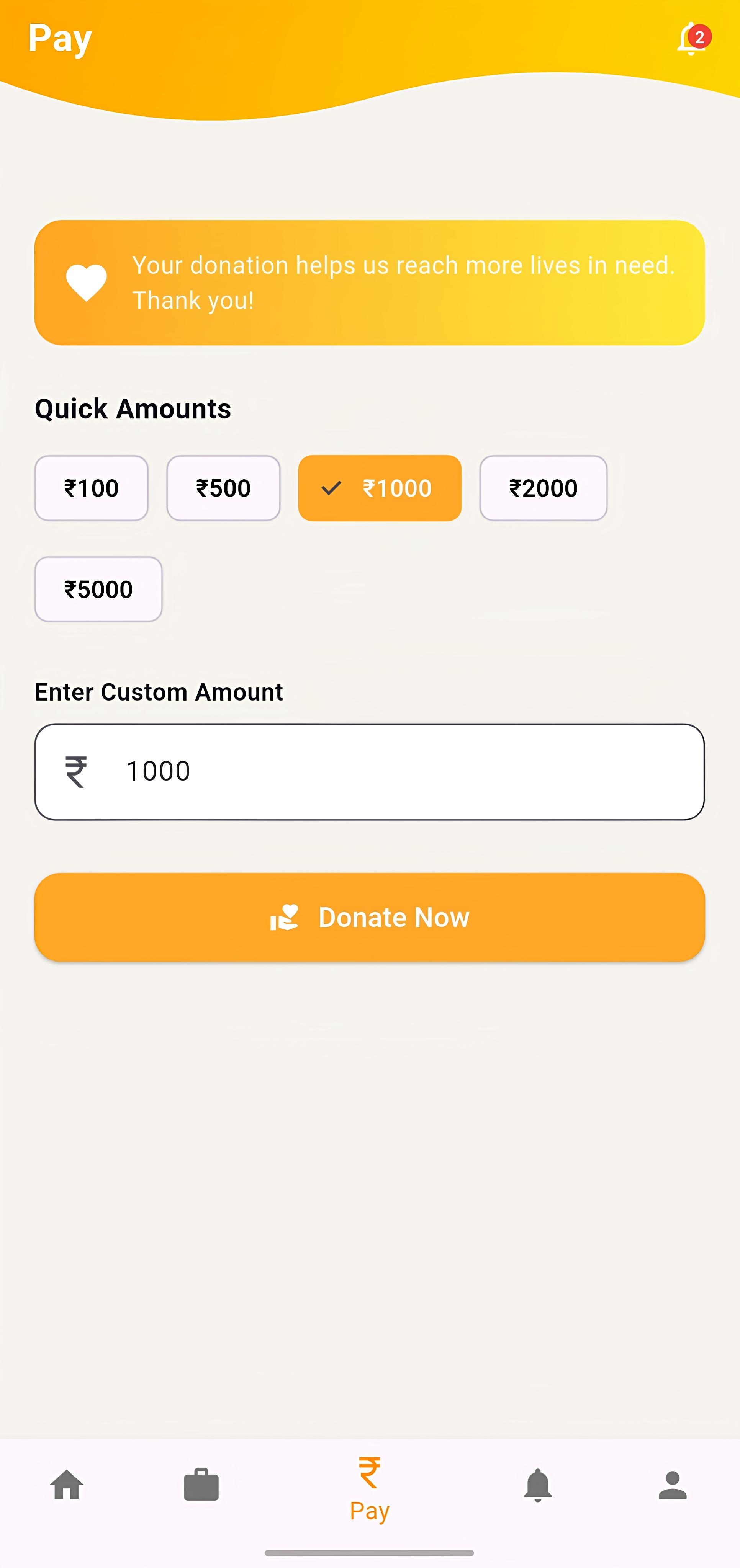Switch to the Pay tab
740x1568 pixels.
click(370, 1488)
